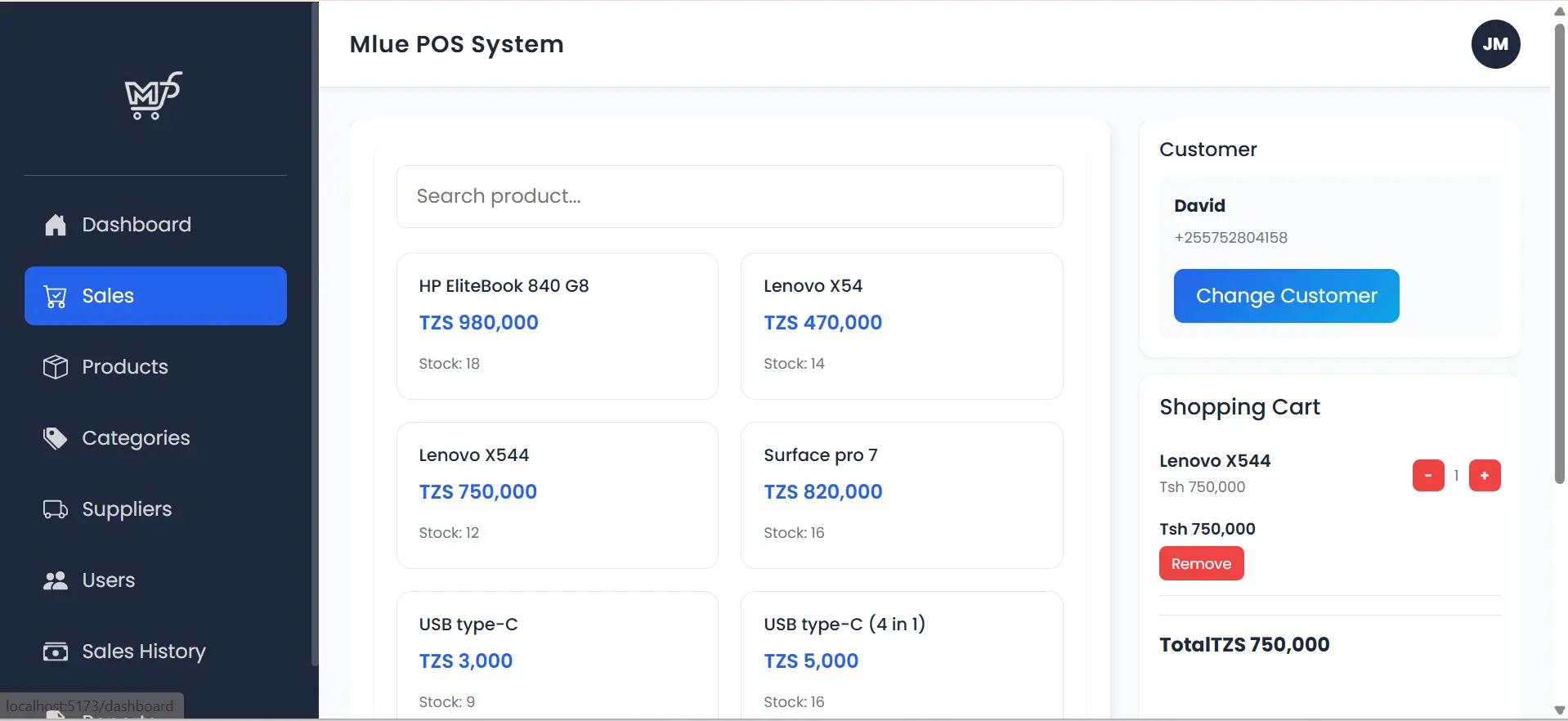Screen dimensions: 1568x721
Task: Open Categories in the sidebar
Action: [155, 438]
